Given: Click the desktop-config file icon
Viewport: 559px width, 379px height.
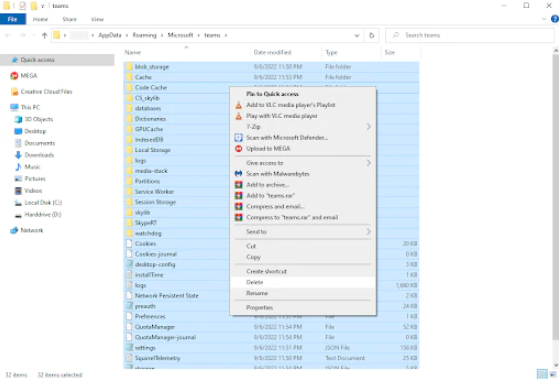Looking at the screenshot, I should coord(129,265).
